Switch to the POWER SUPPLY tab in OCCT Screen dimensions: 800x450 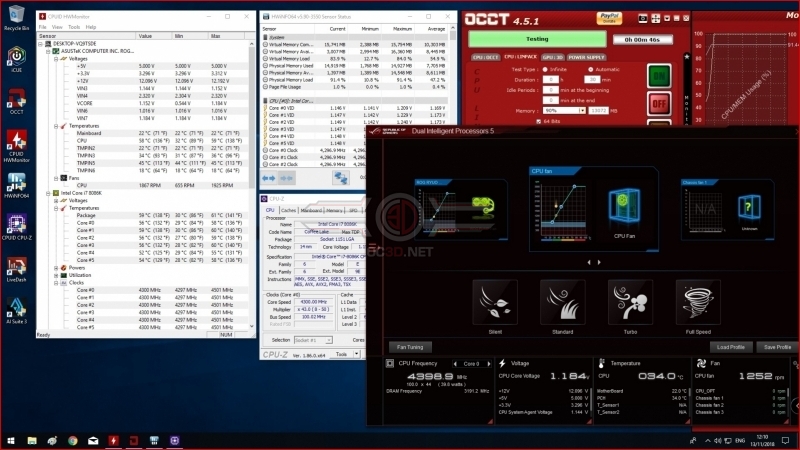click(x=586, y=57)
